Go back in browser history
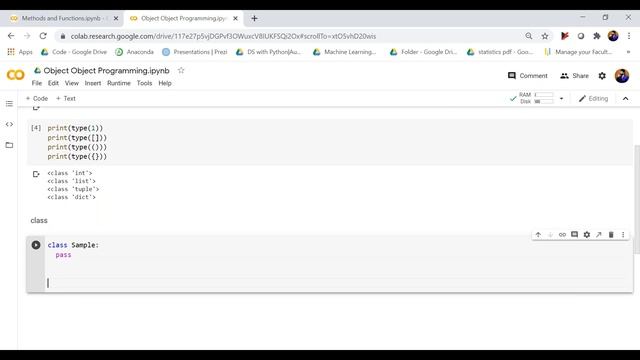The width and height of the screenshot is (640, 360). (11, 36)
